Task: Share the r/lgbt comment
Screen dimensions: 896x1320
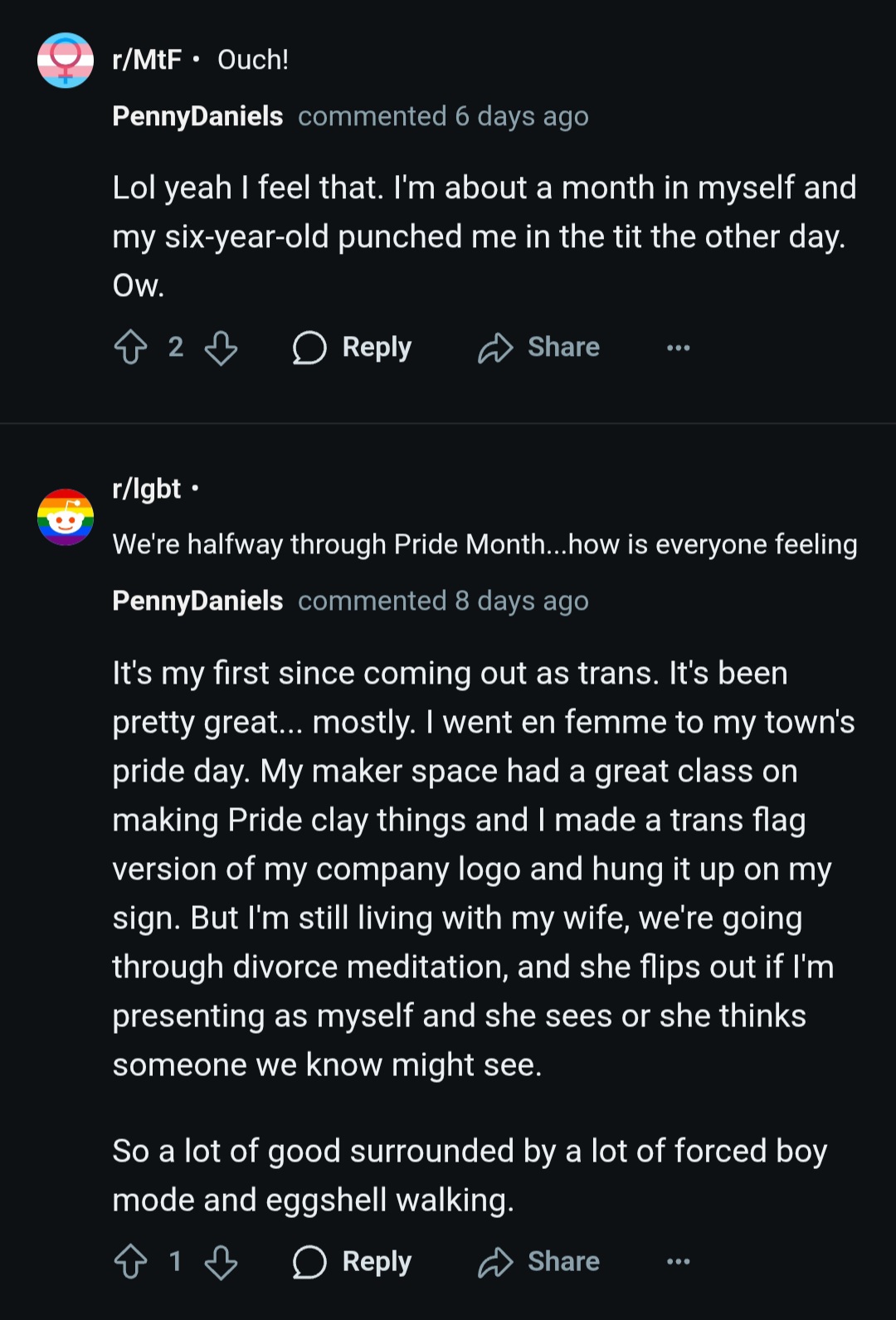Action: pos(538,1262)
